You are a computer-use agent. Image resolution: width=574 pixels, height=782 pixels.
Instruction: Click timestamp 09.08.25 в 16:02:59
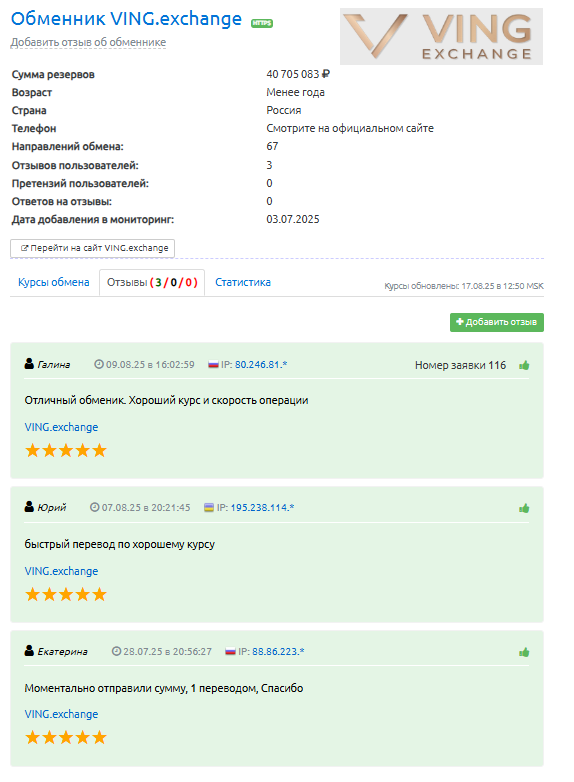150,365
